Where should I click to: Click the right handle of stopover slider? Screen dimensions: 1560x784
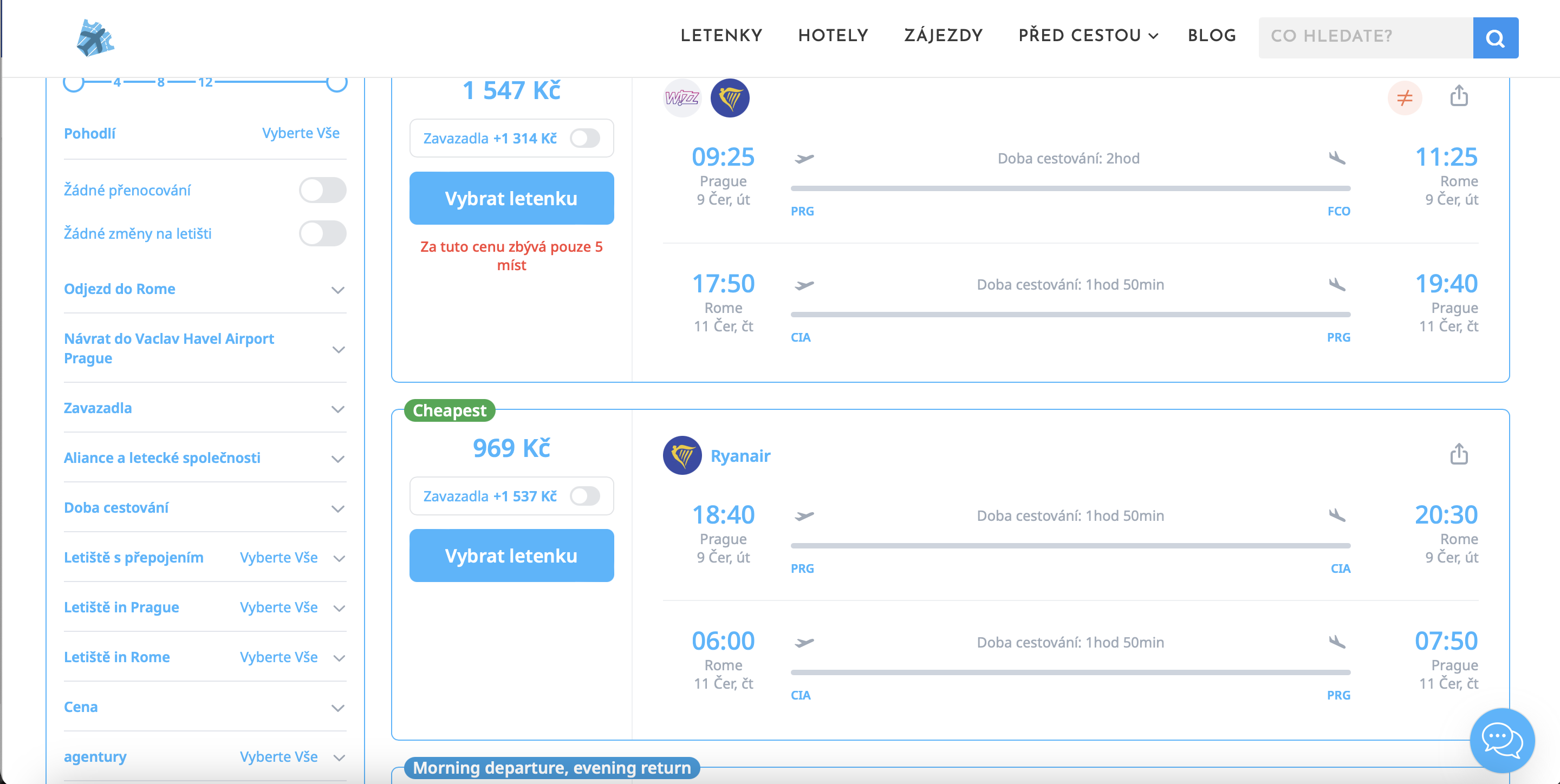pos(337,82)
